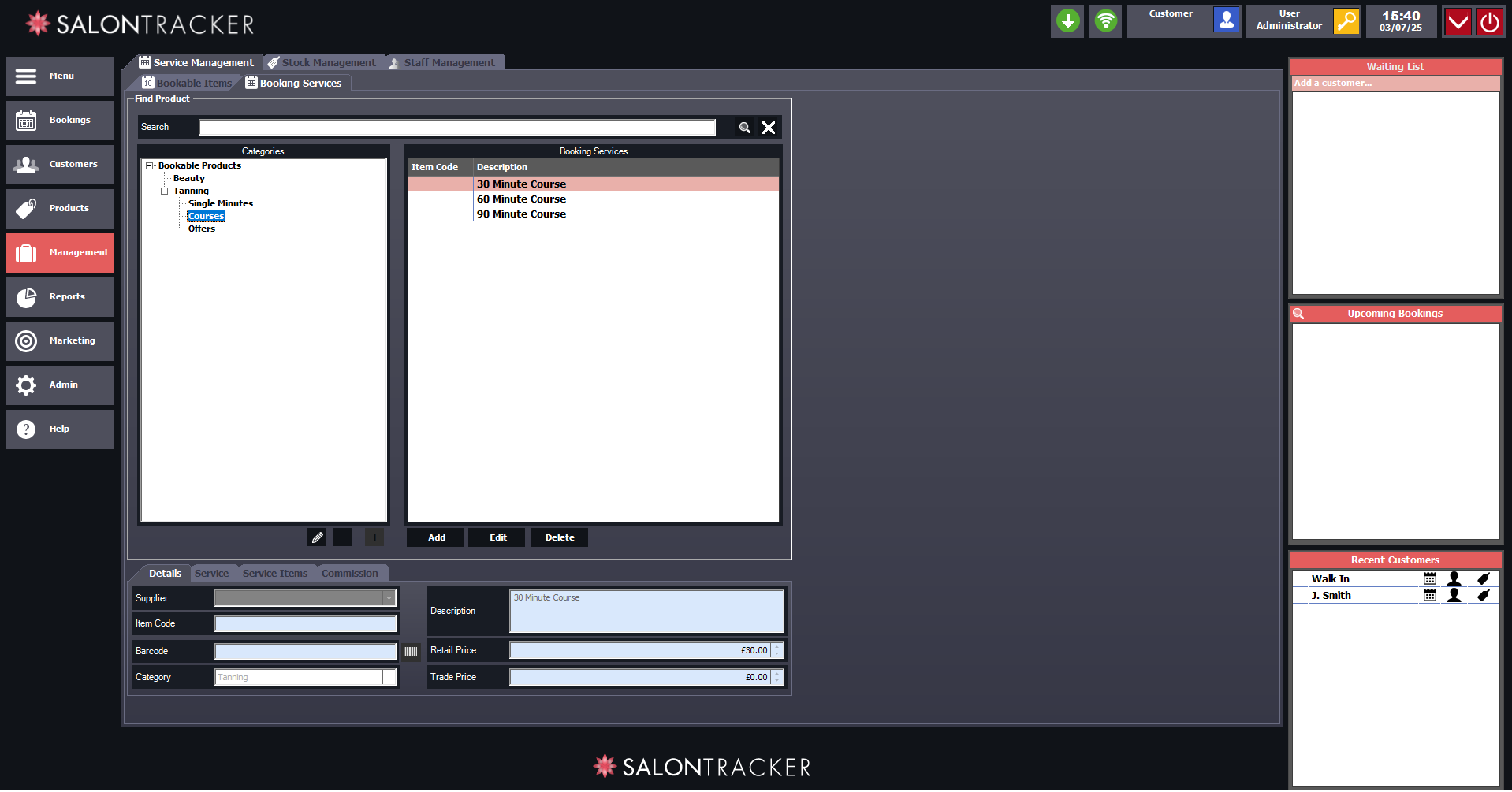The width and height of the screenshot is (1512, 792).
Task: Open the Customer profile icon
Action: (1227, 21)
